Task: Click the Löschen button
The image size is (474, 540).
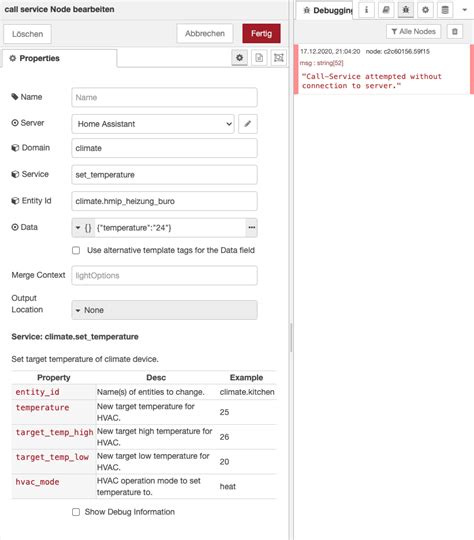Action: (28, 34)
